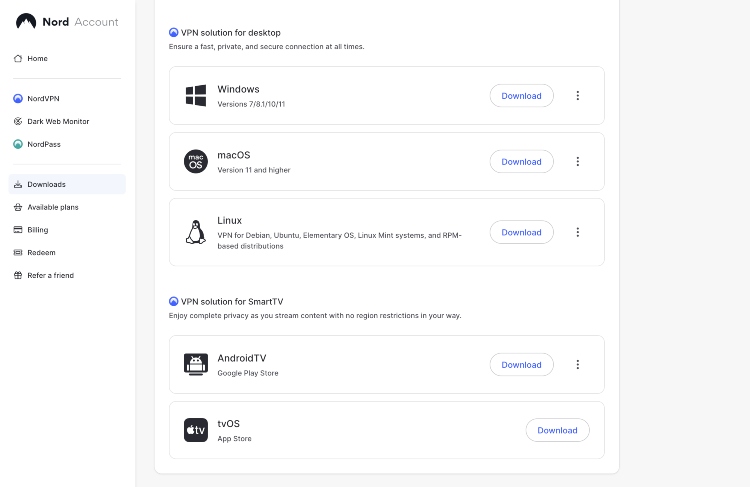The height and width of the screenshot is (487, 750).
Task: Click the Windows logo icon
Action: pyautogui.click(x=196, y=96)
